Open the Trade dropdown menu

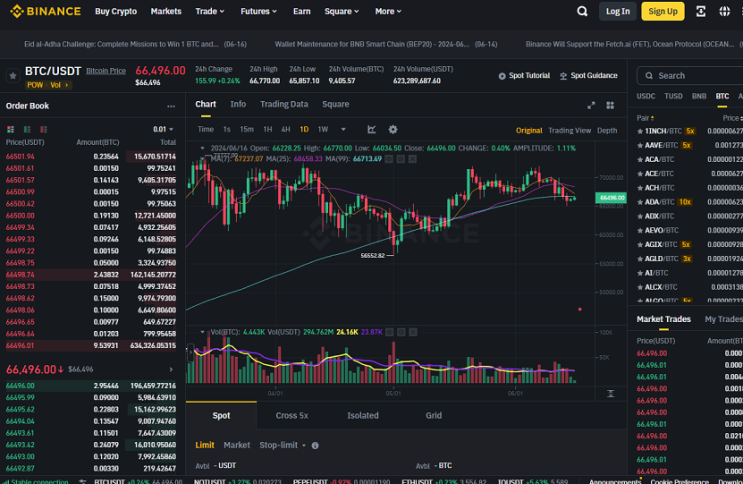click(x=210, y=11)
